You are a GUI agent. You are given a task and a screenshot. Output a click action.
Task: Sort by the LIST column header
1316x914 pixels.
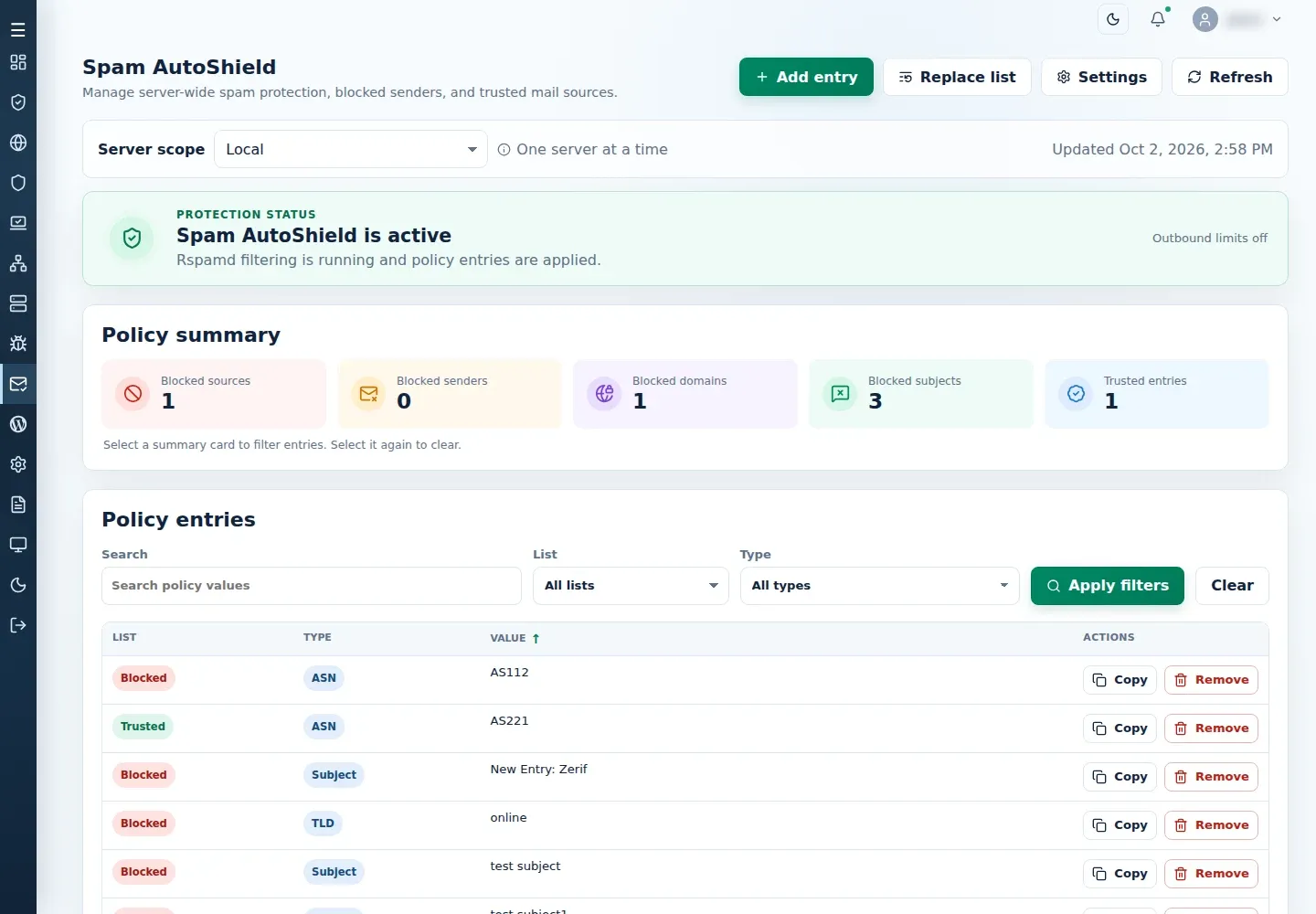pos(124,637)
